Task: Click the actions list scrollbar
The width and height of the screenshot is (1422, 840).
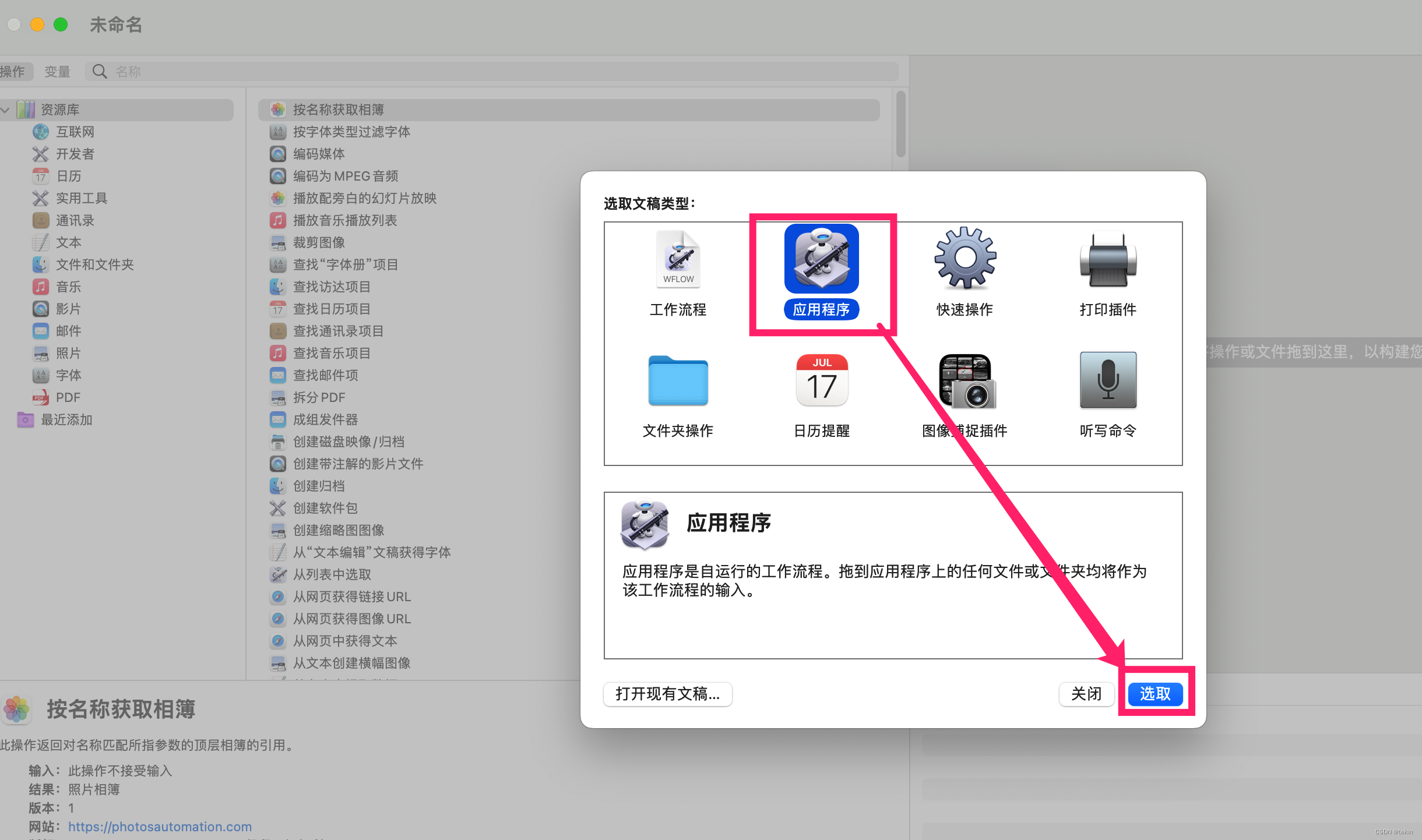Action: [900, 124]
